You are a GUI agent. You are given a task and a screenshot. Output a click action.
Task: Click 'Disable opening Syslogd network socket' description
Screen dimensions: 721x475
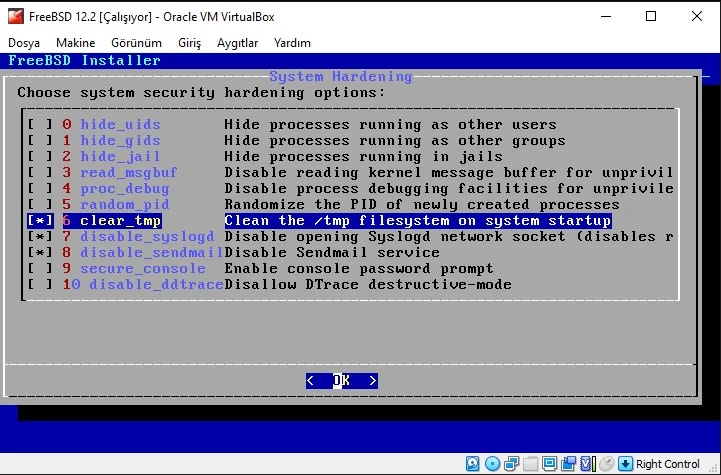pos(448,236)
